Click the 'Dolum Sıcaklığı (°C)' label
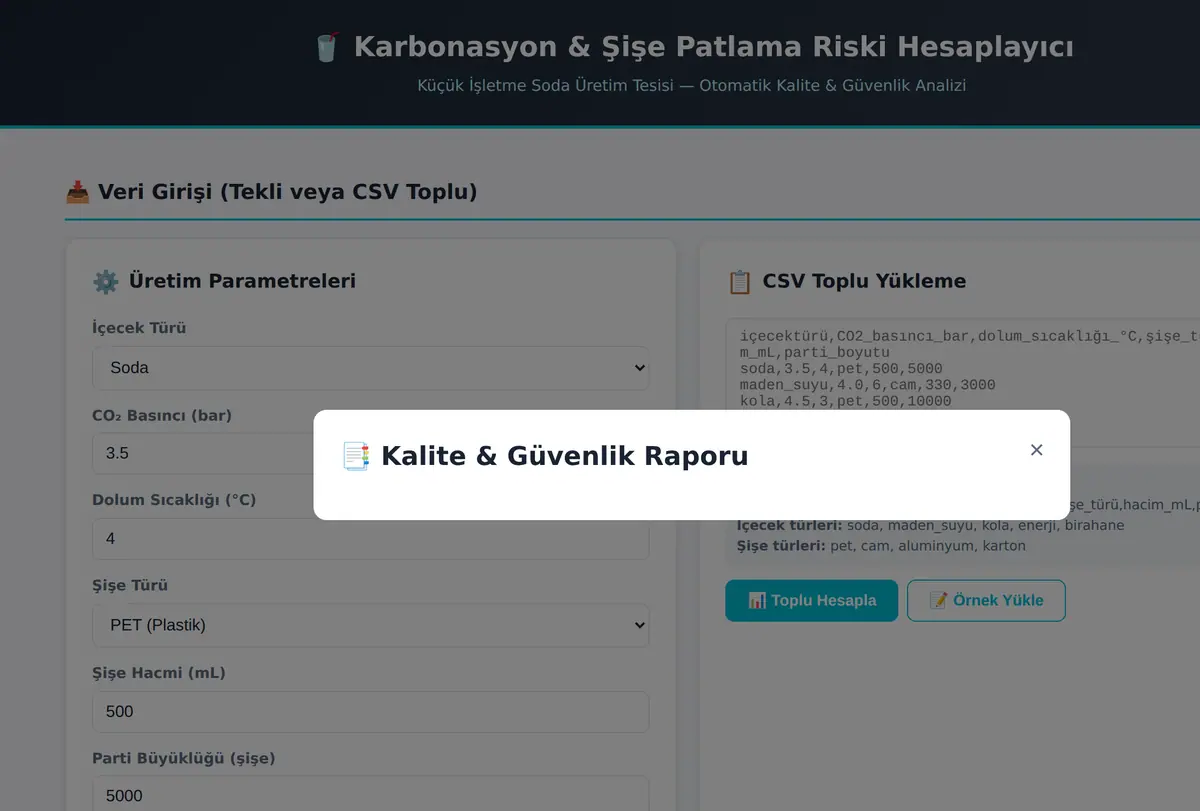The height and width of the screenshot is (811, 1200). (174, 500)
